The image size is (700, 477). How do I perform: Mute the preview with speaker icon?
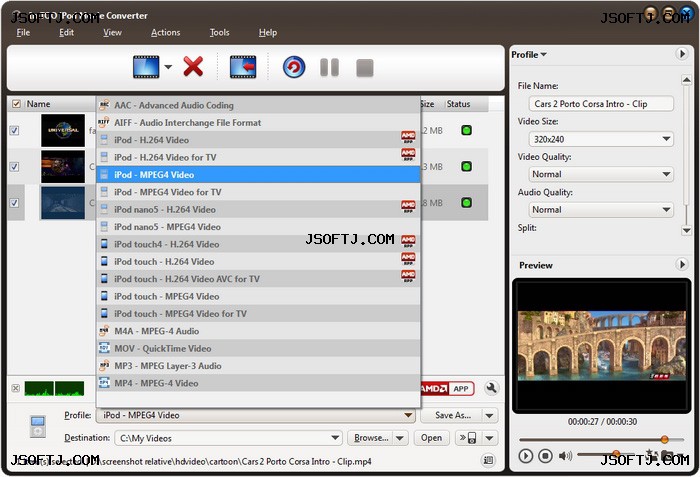(x=565, y=456)
